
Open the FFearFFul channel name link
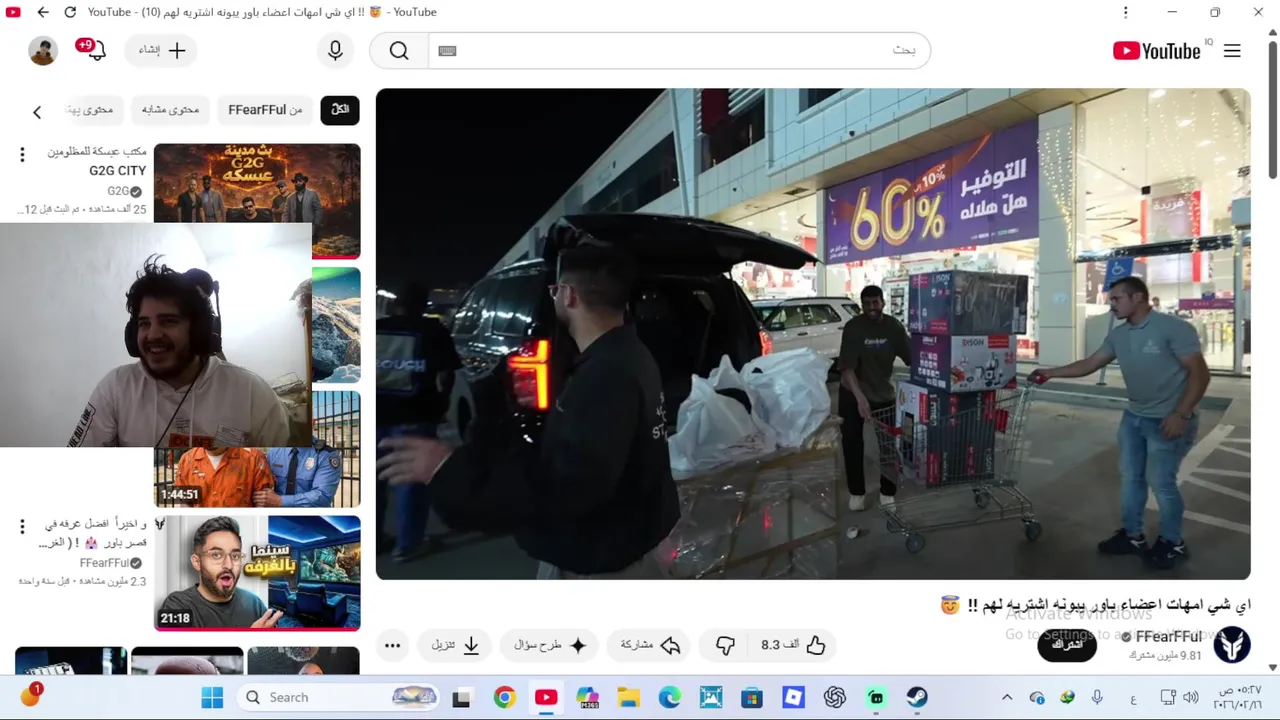[x=1168, y=637]
